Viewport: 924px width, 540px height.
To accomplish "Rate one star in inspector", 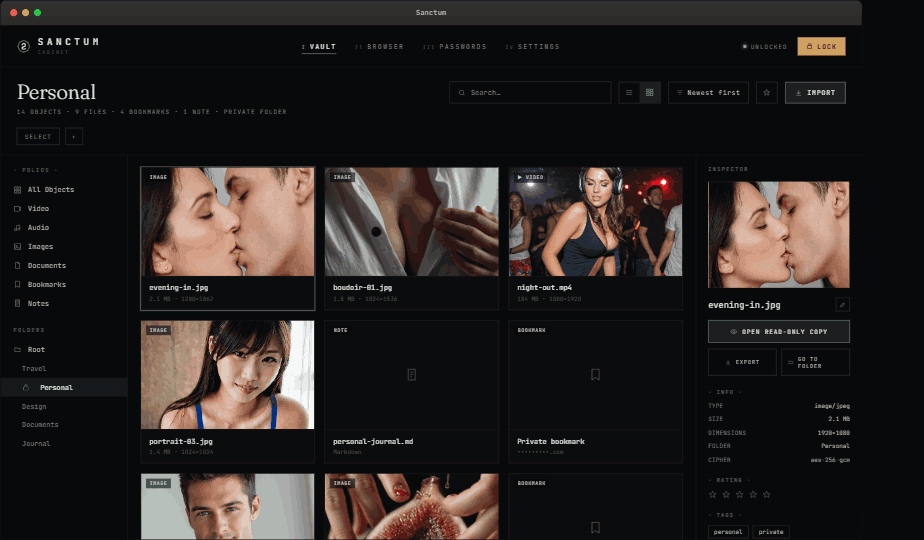I will coord(713,495).
